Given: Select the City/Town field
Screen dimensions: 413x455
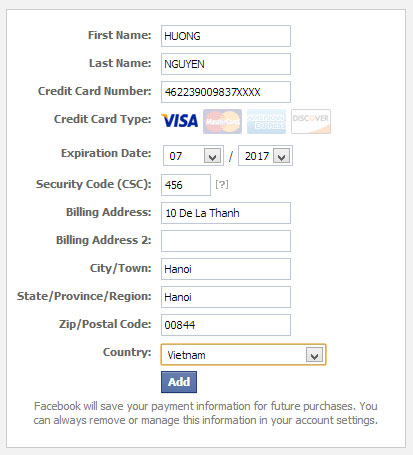Looking at the screenshot, I should point(226,269).
